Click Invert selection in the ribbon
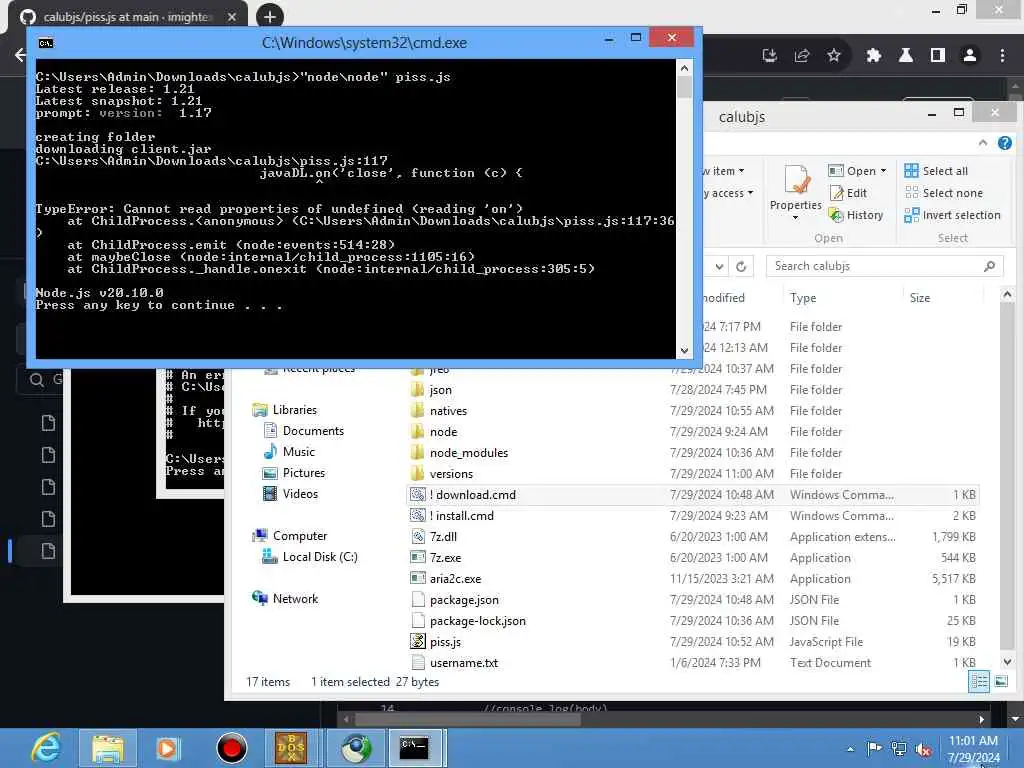The height and width of the screenshot is (768, 1024). click(x=952, y=215)
